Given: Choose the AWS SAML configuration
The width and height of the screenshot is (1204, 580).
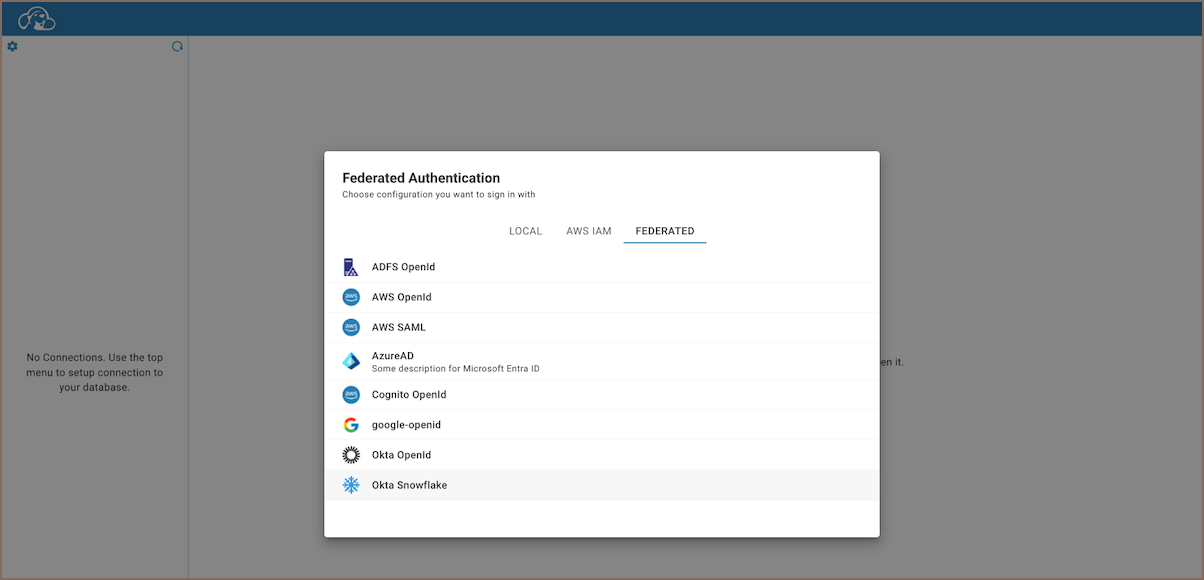Looking at the screenshot, I should pyautogui.click(x=399, y=327).
